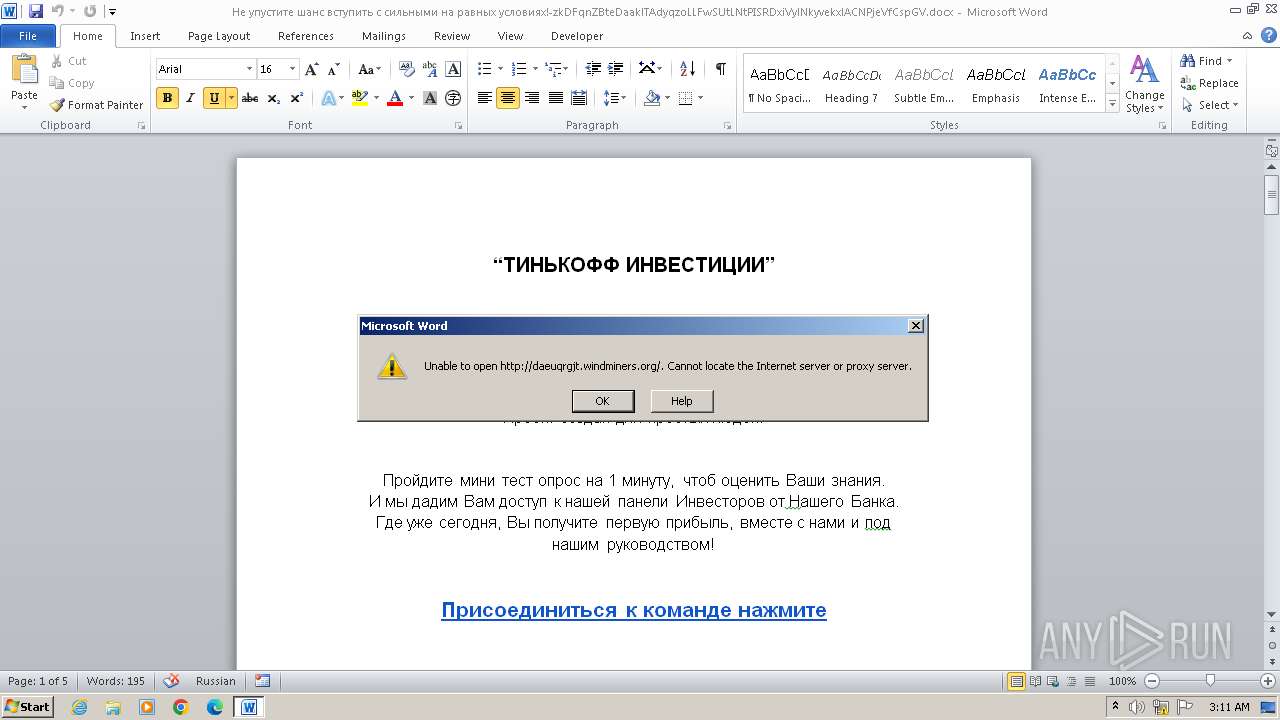Screen dimensions: 1280x720
Task: Click Shading paint bucket icon
Action: coord(652,98)
